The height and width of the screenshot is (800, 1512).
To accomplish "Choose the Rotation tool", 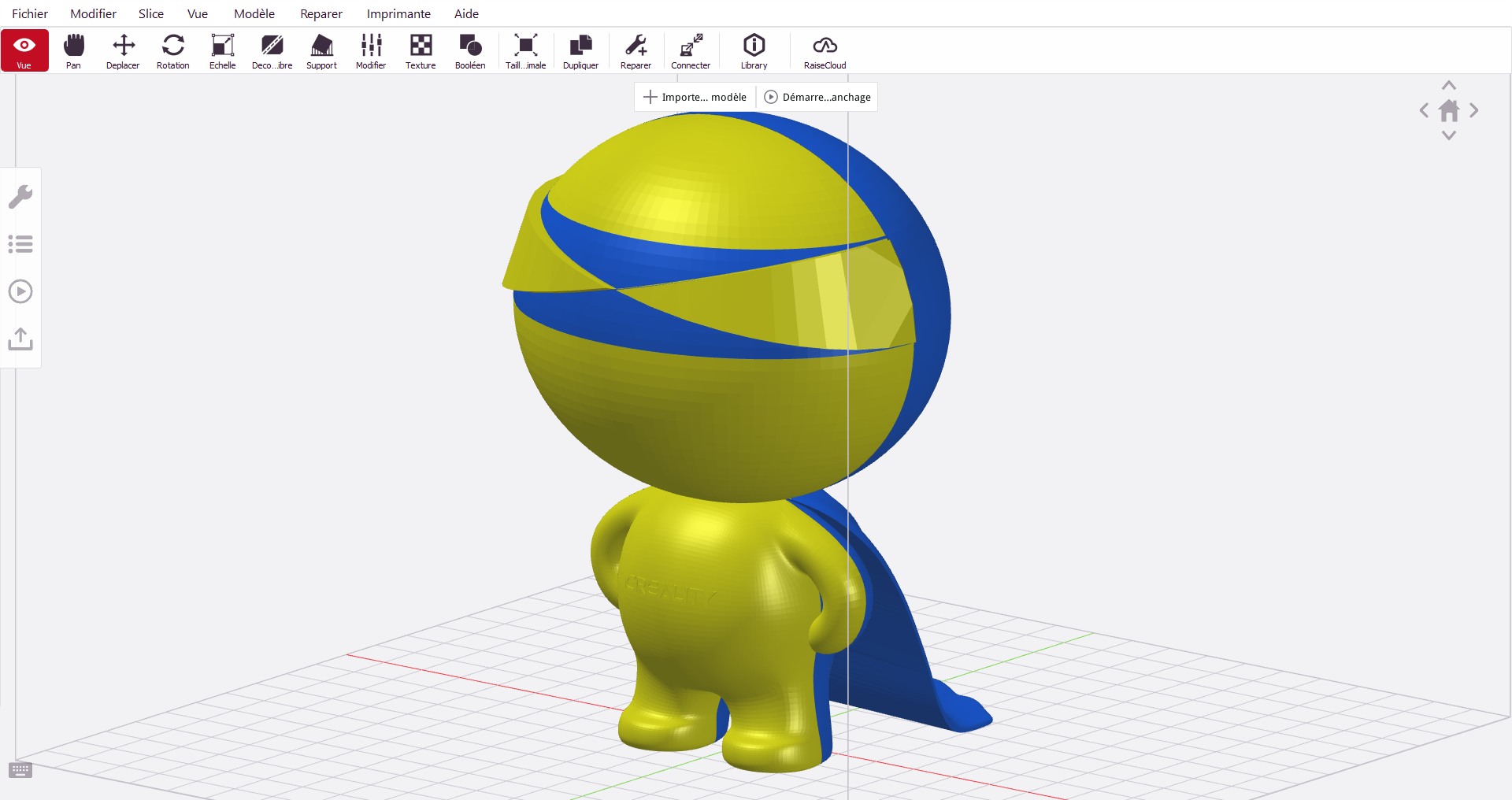I will coord(172,51).
